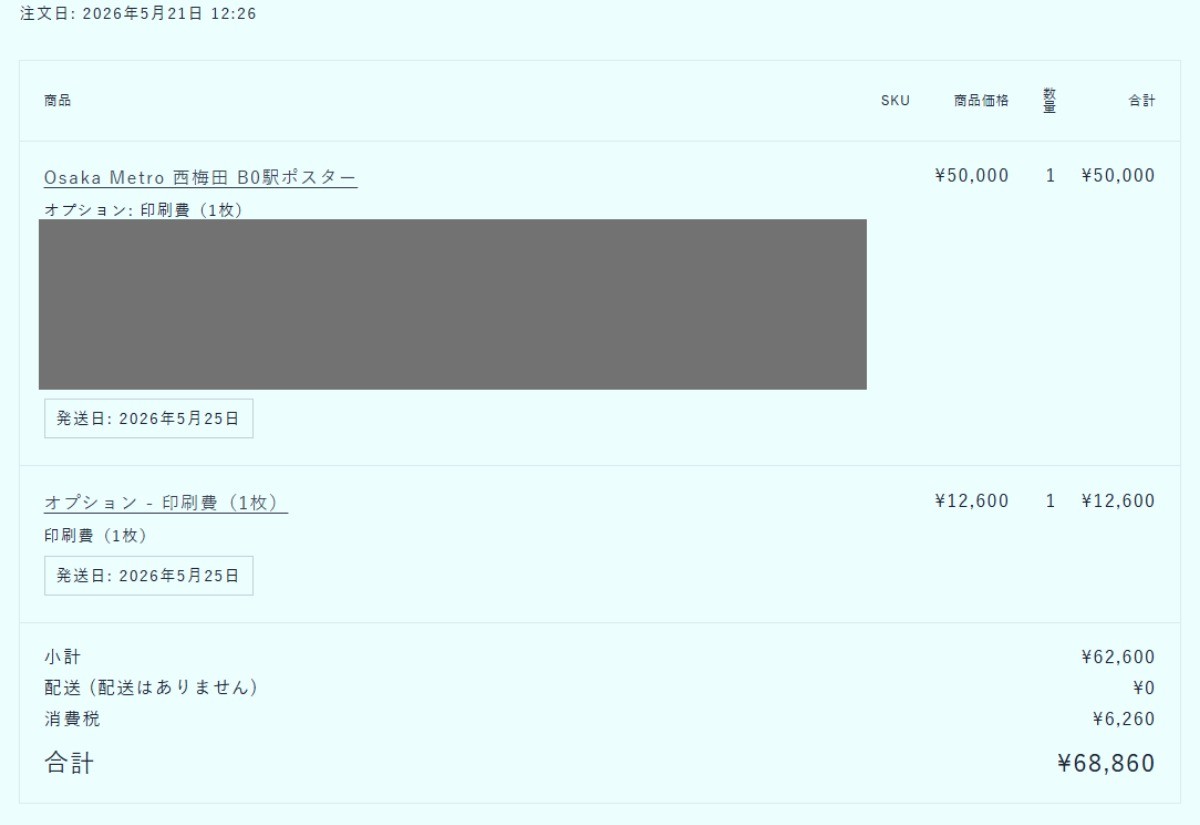Screen dimensions: 1200x825
Task: Click the 発送日 box under the Osaka Metro poster item
Action: click(x=149, y=419)
